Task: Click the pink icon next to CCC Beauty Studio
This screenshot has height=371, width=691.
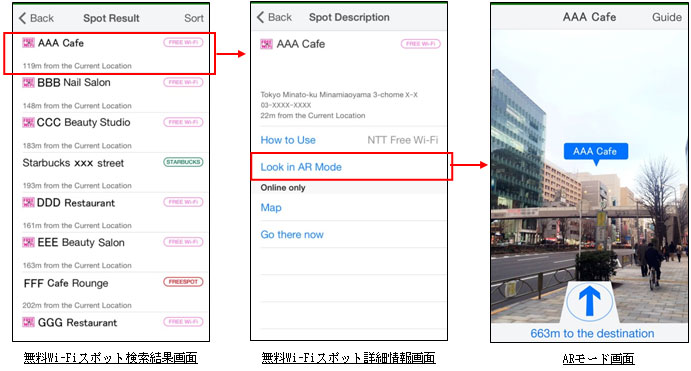Action: tap(28, 122)
